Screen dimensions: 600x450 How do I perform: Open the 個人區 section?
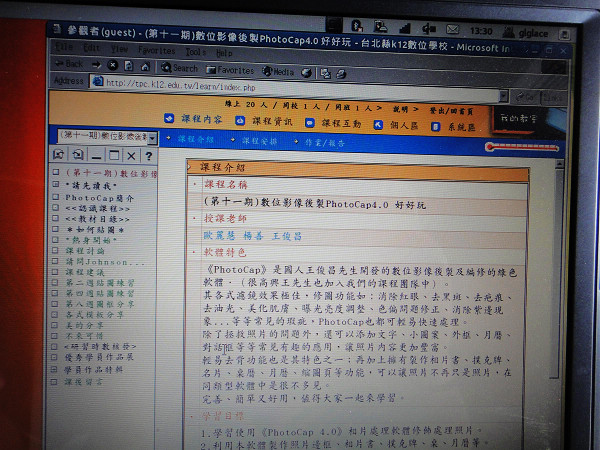[x=396, y=125]
